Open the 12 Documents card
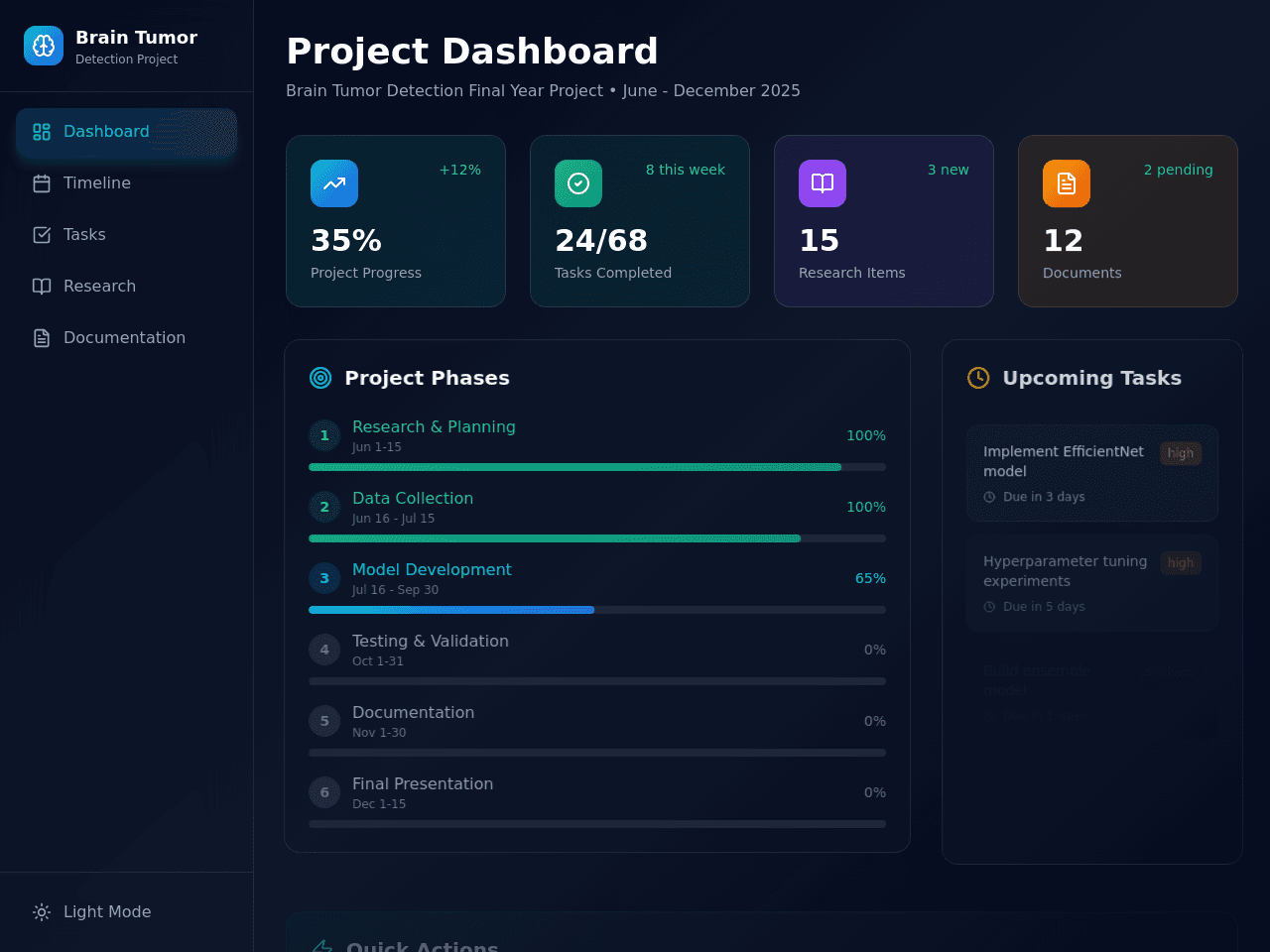The width and height of the screenshot is (1270, 952). 1128,221
